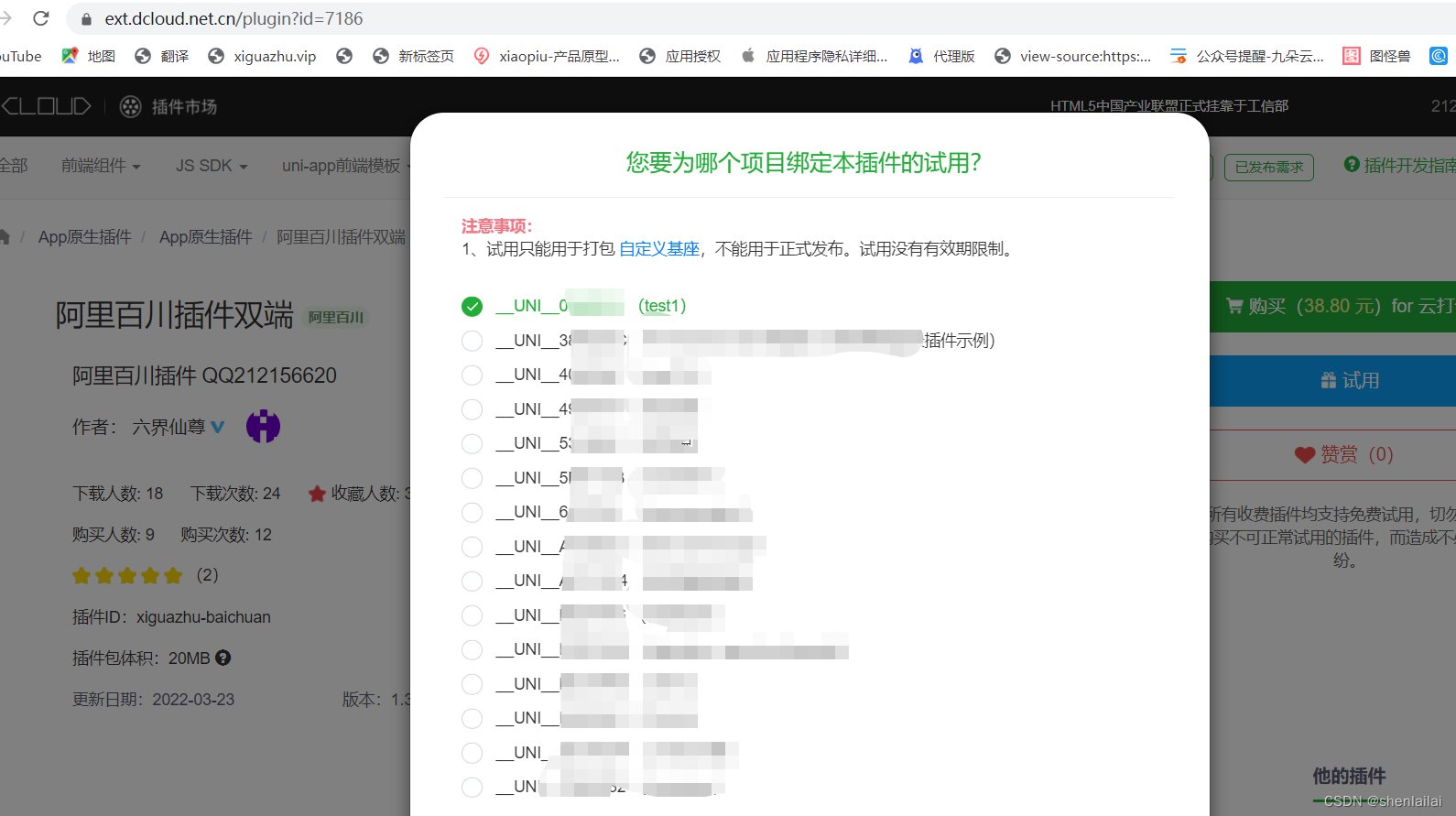Expand the uni-app前端模板 dropdown menu
The width and height of the screenshot is (1456, 816).
[x=346, y=166]
